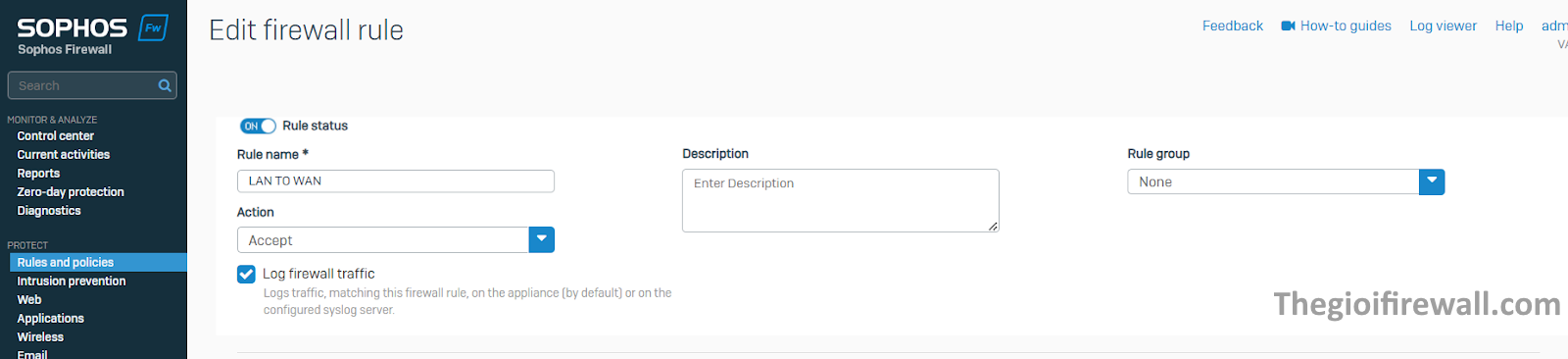This screenshot has width=1568, height=359.
Task: Expand the Rule group dropdown
Action: [1432, 181]
